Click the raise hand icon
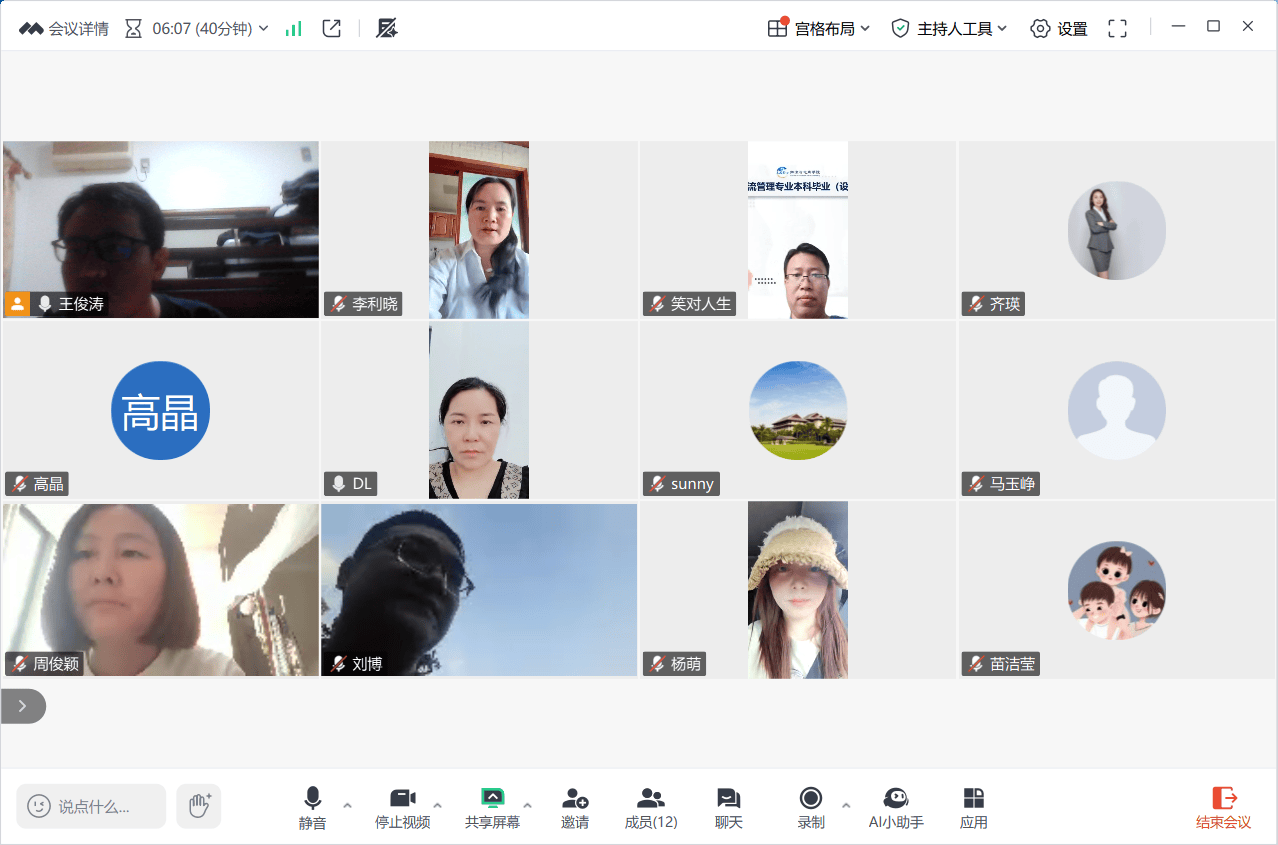 click(x=199, y=806)
